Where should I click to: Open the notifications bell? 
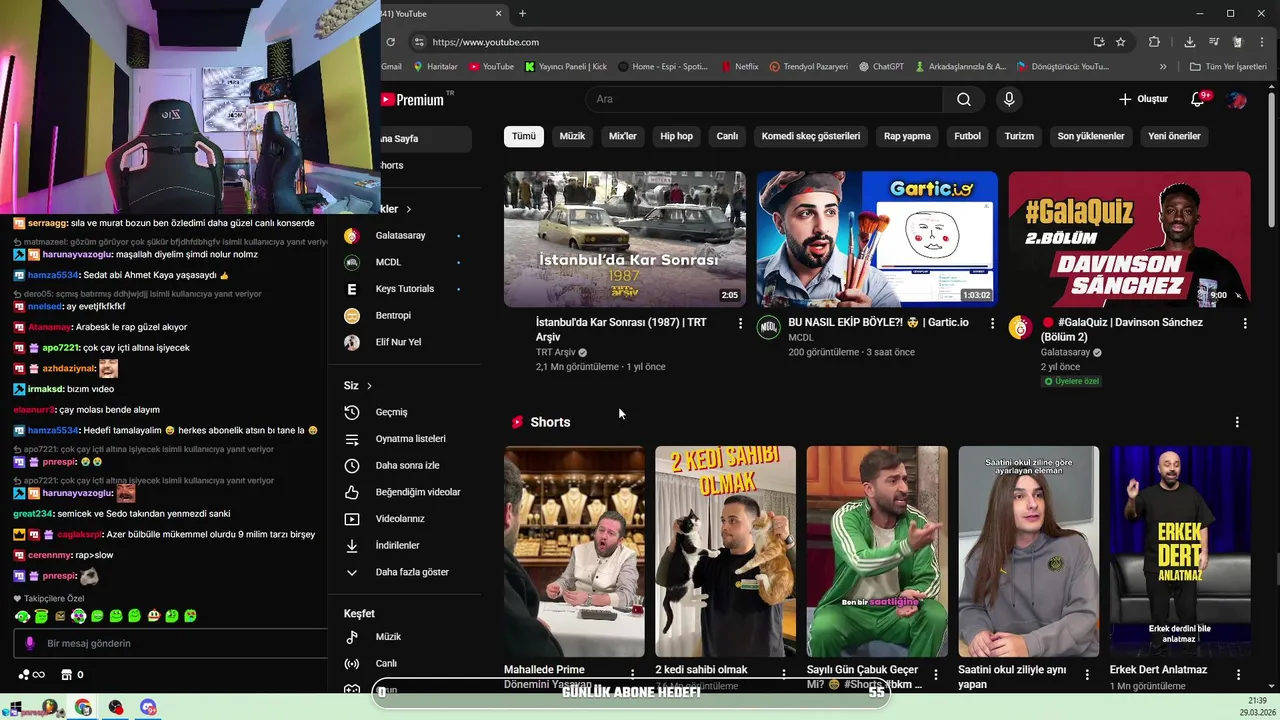[1198, 99]
